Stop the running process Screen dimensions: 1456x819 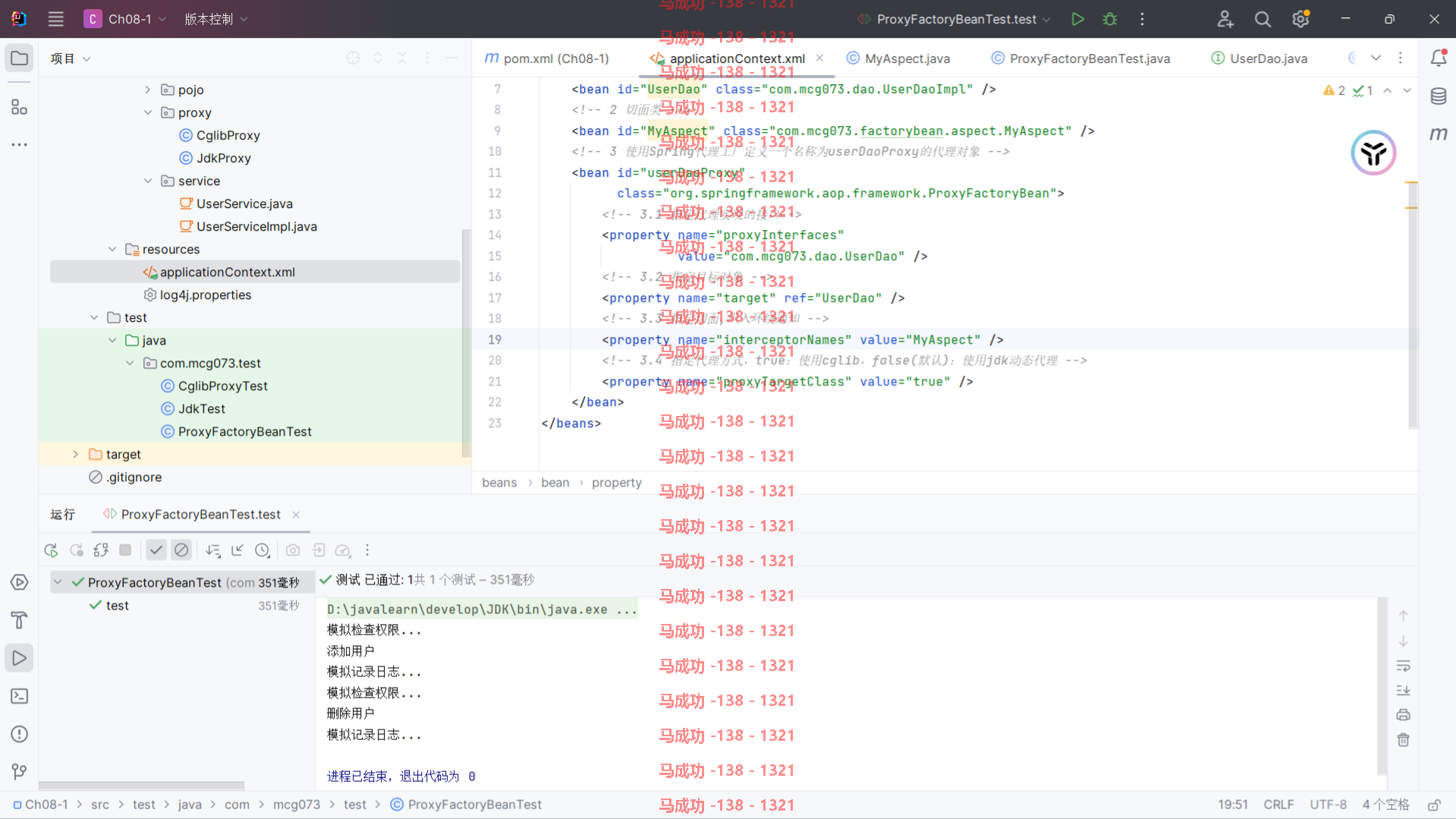125,550
